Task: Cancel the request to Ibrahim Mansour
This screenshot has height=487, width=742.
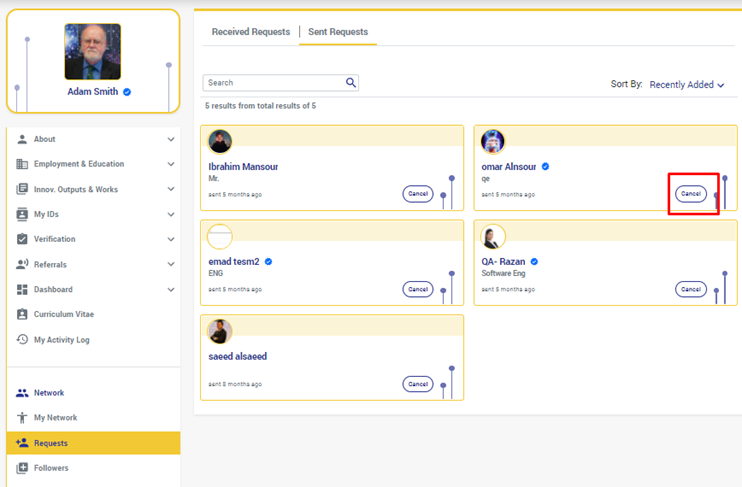Action: [417, 194]
